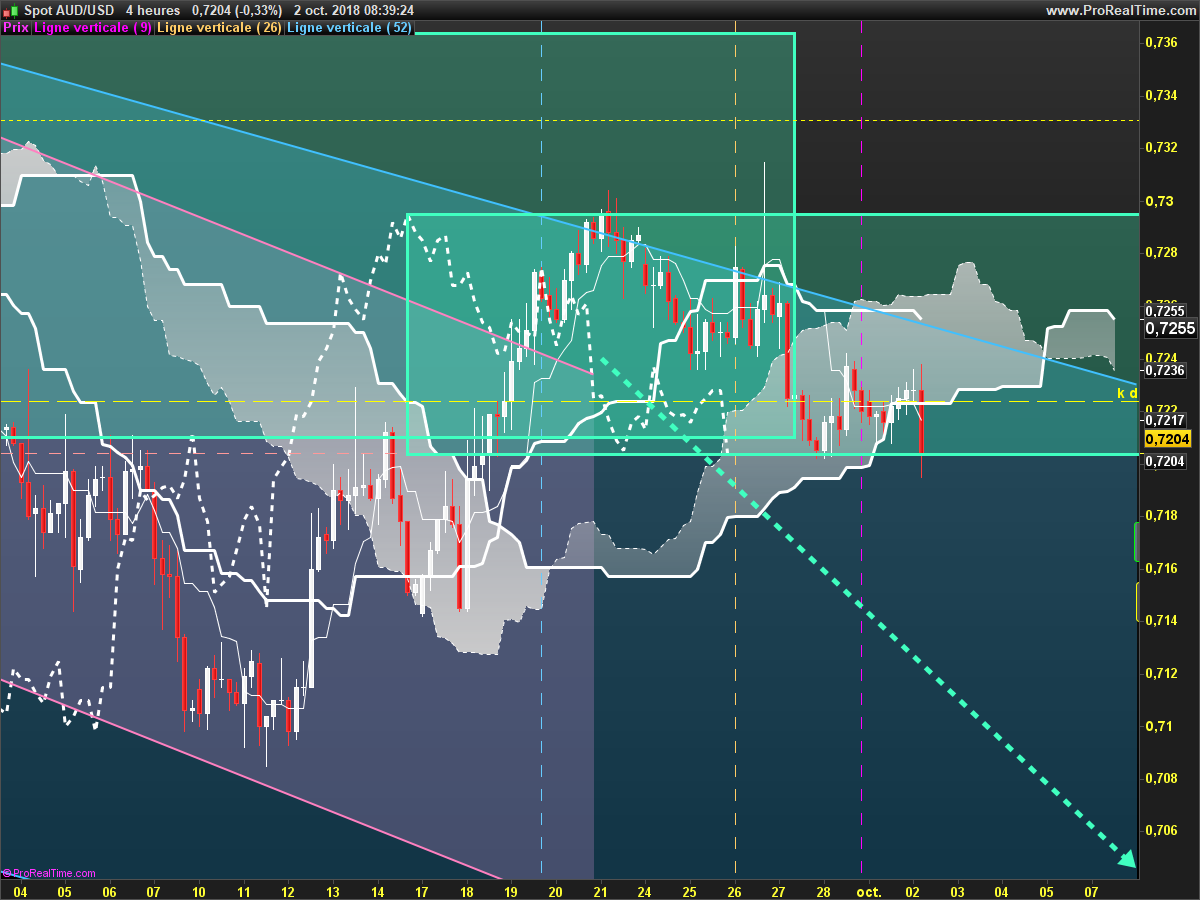Image resolution: width=1200 pixels, height=900 pixels.
Task: Click the 'oct.' label on date axis
Action: click(x=869, y=891)
